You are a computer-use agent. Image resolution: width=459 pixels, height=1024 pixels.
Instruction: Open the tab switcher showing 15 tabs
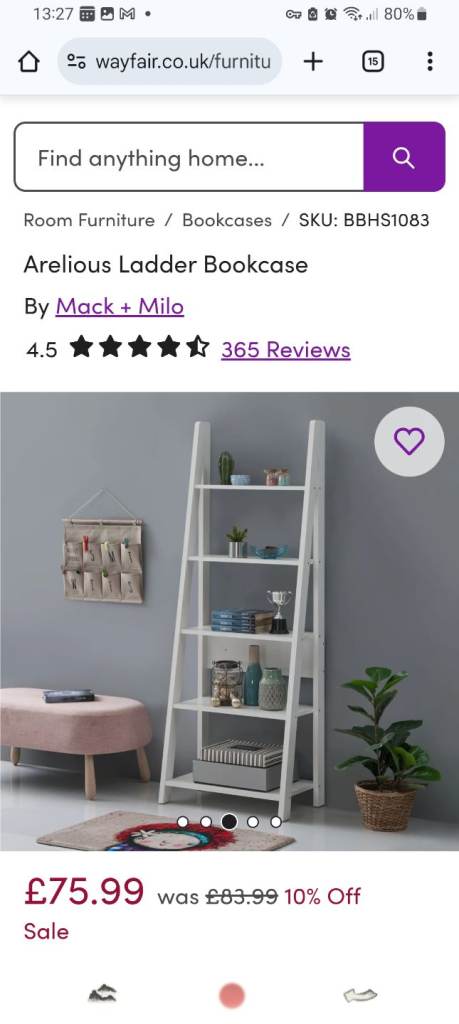(x=372, y=62)
